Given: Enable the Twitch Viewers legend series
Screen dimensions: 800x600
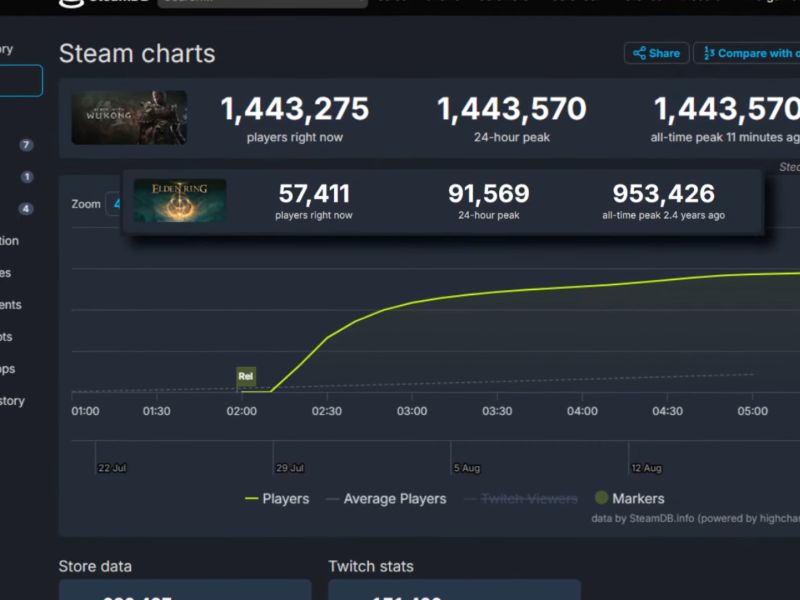Looking at the screenshot, I should click(x=521, y=498).
